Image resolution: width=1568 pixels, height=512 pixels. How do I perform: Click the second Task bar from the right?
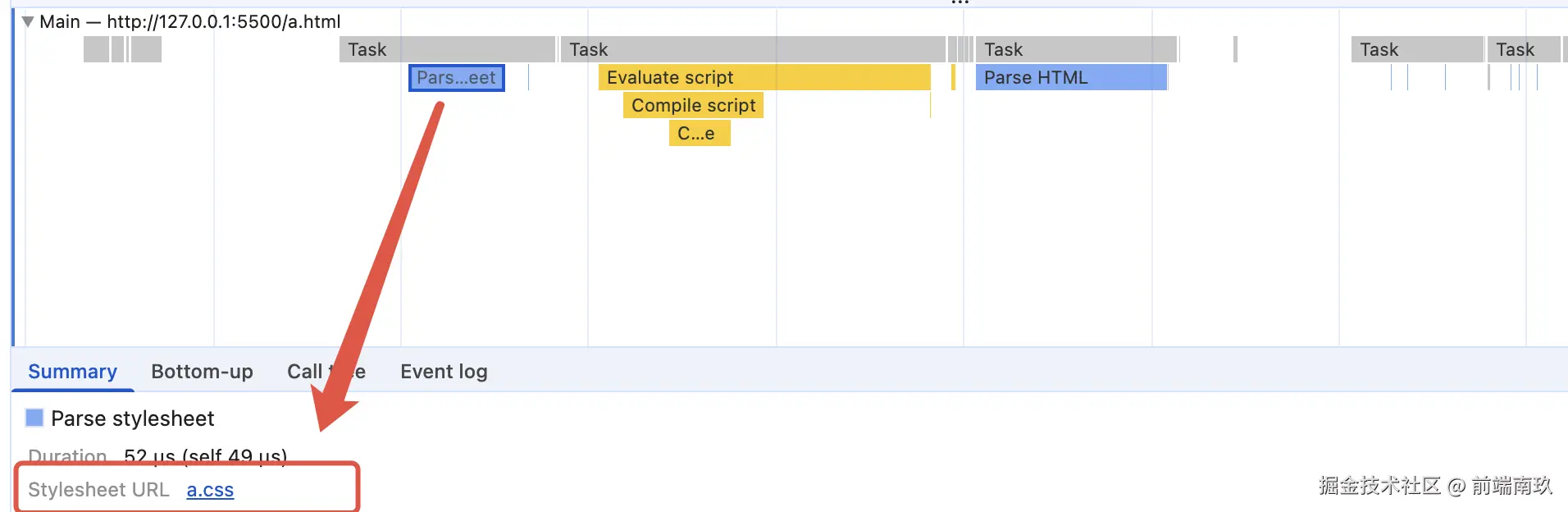(1417, 50)
